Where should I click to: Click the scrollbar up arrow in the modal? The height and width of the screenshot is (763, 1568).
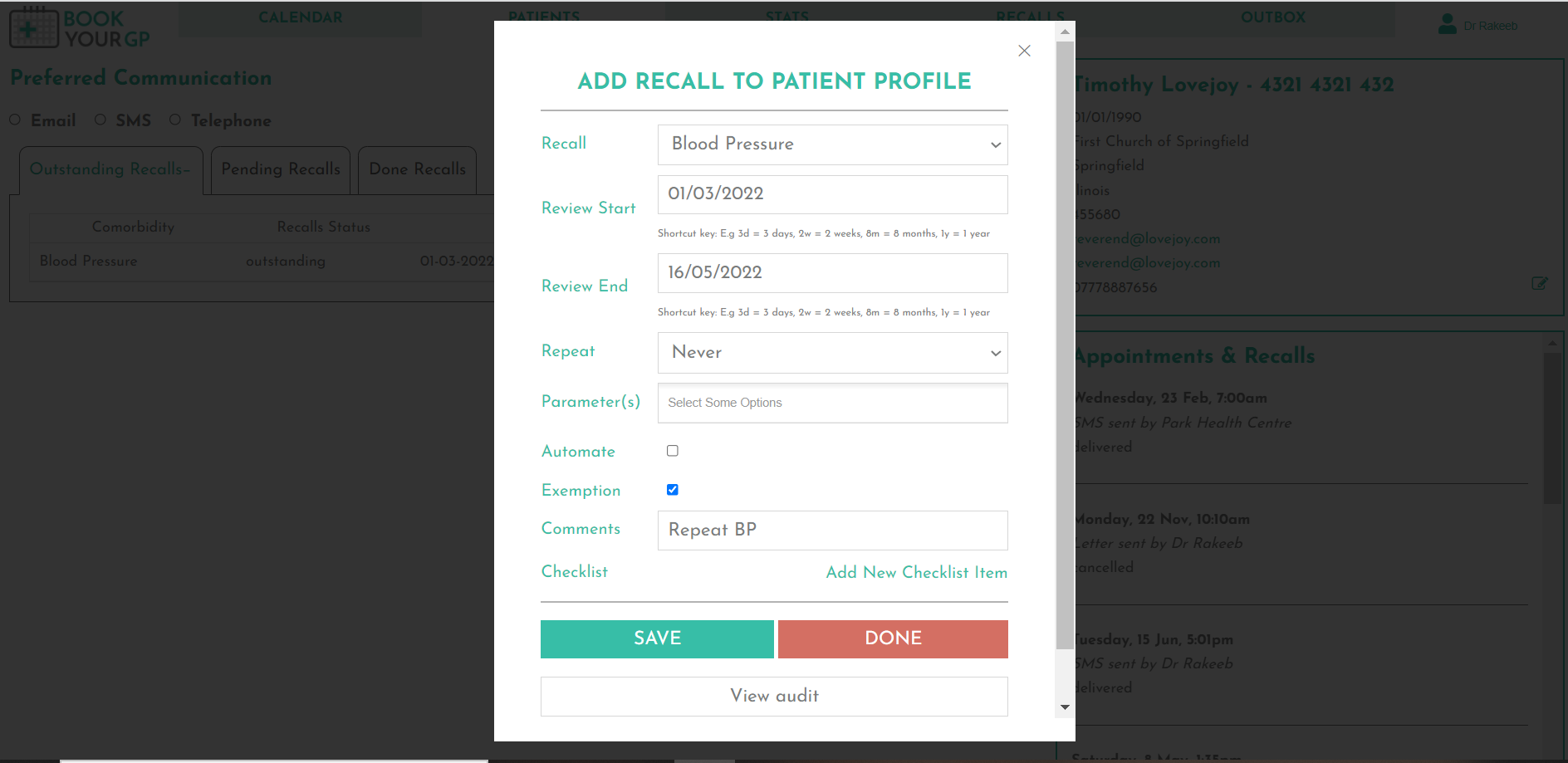click(x=1064, y=32)
